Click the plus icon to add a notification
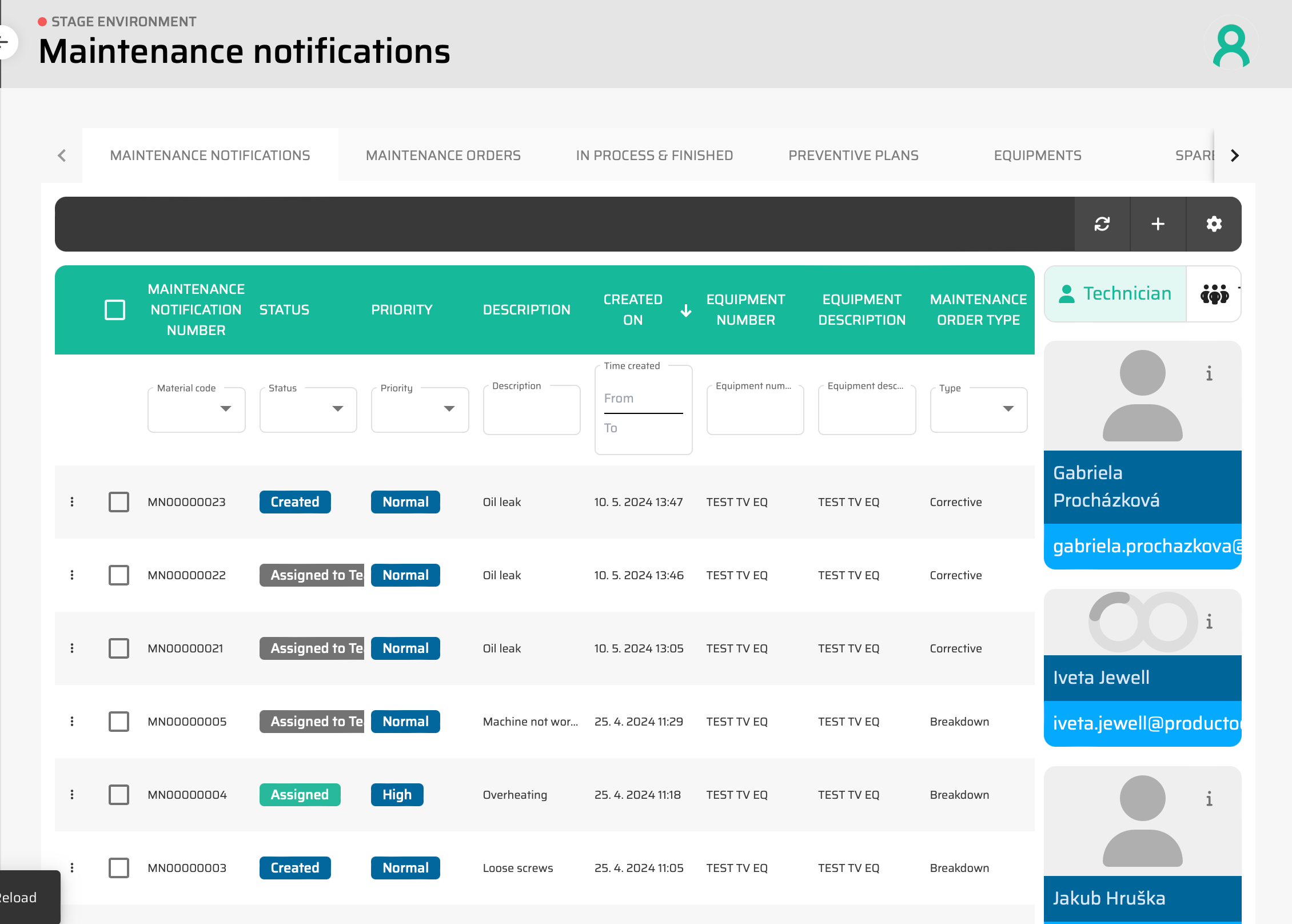1292x924 pixels. 1158,224
